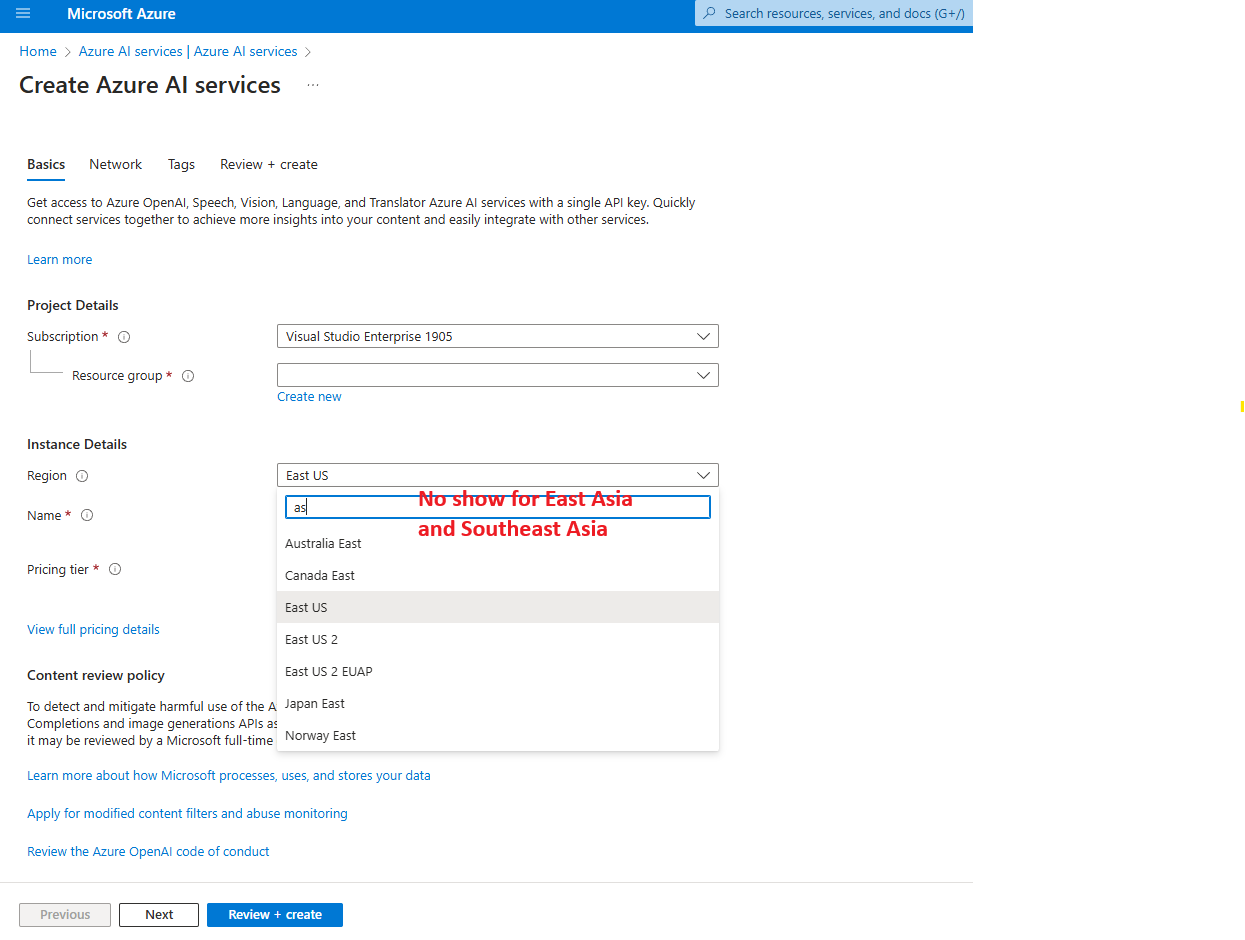Click the Next button

[x=159, y=914]
